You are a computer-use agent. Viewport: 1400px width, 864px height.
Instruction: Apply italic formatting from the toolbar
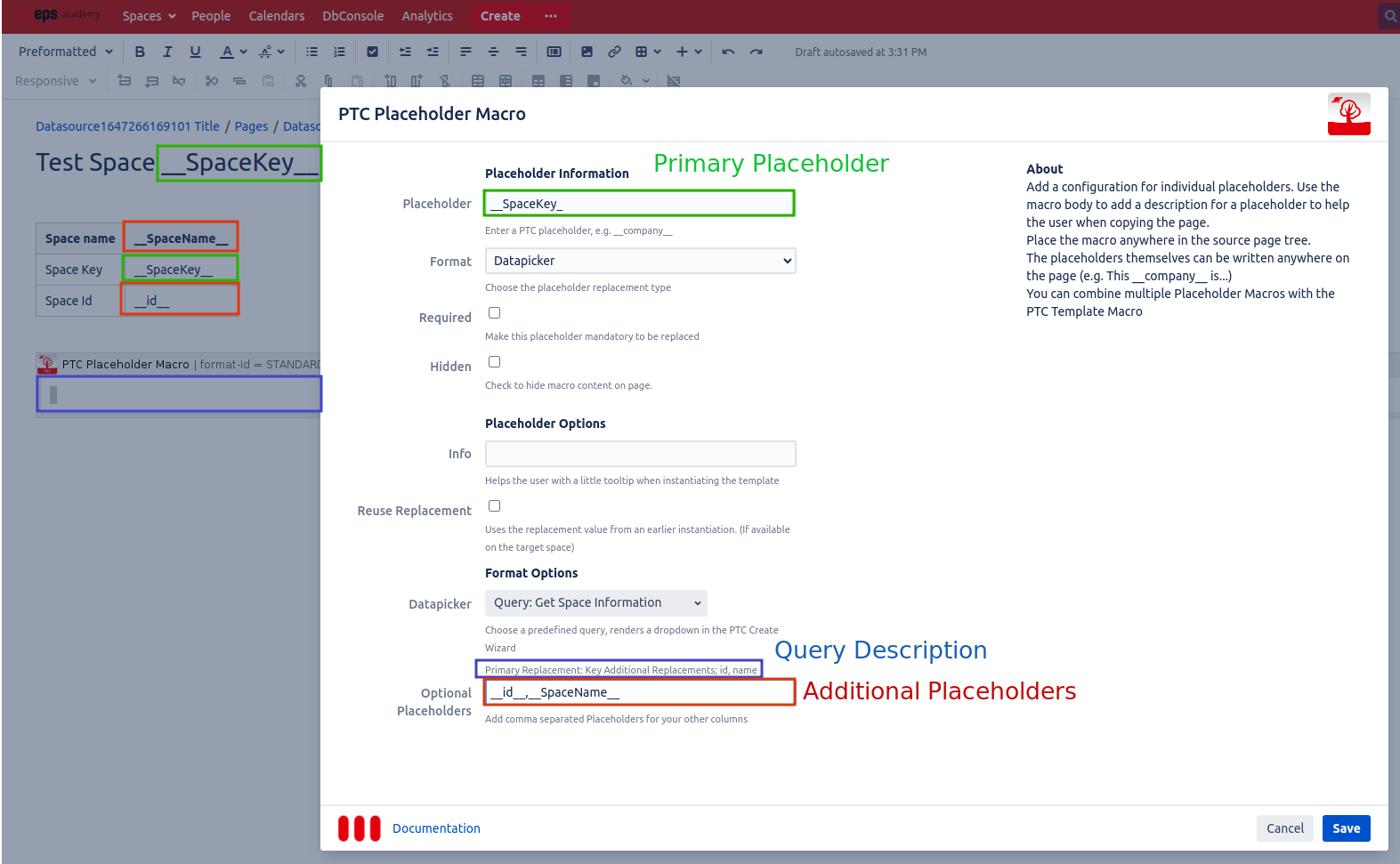(167, 52)
